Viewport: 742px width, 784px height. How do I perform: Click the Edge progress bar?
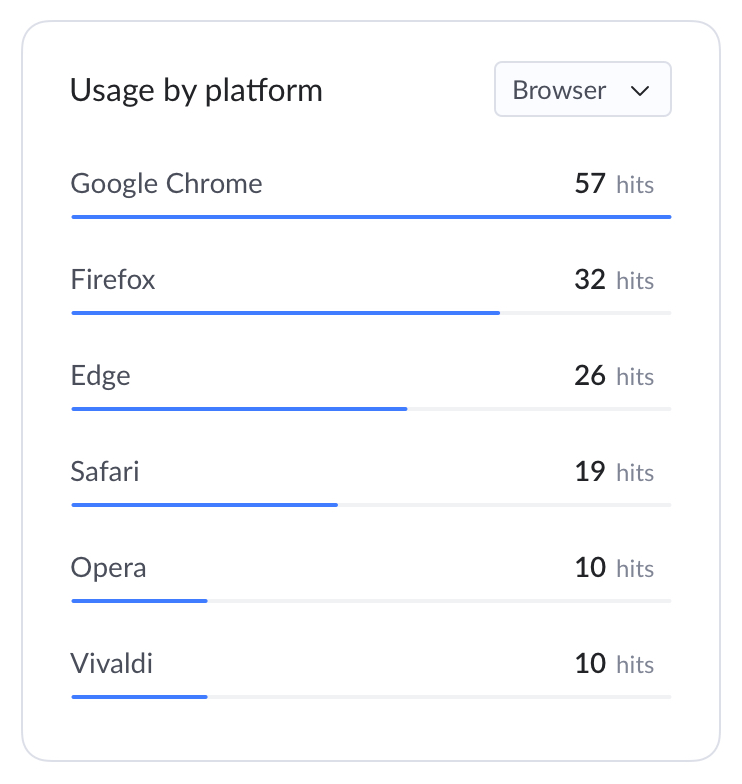tap(371, 409)
